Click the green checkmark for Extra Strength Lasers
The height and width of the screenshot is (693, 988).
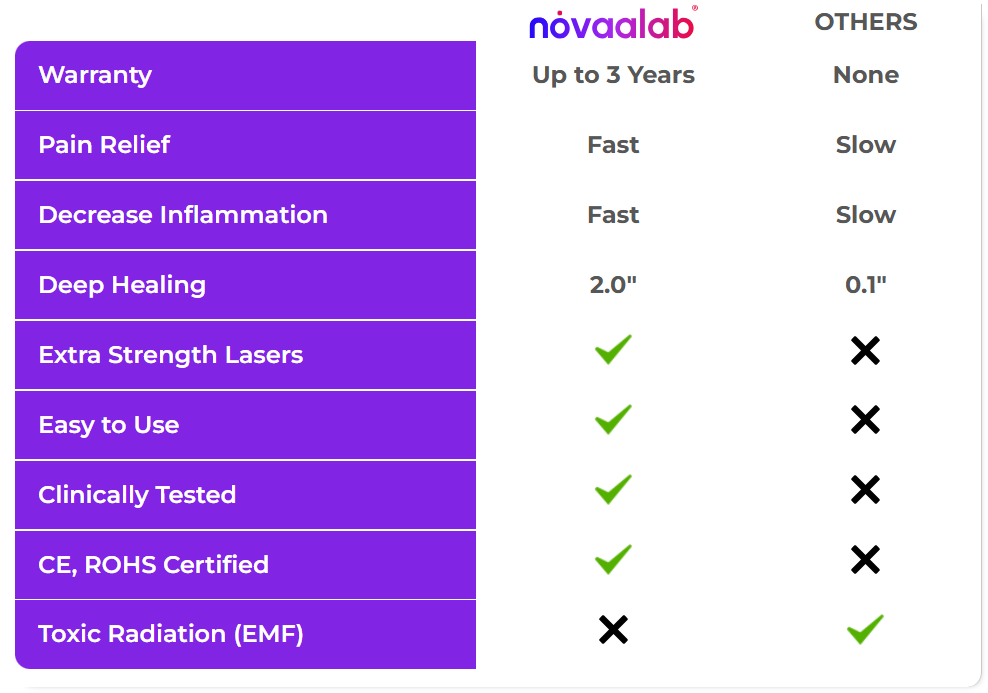coord(613,349)
